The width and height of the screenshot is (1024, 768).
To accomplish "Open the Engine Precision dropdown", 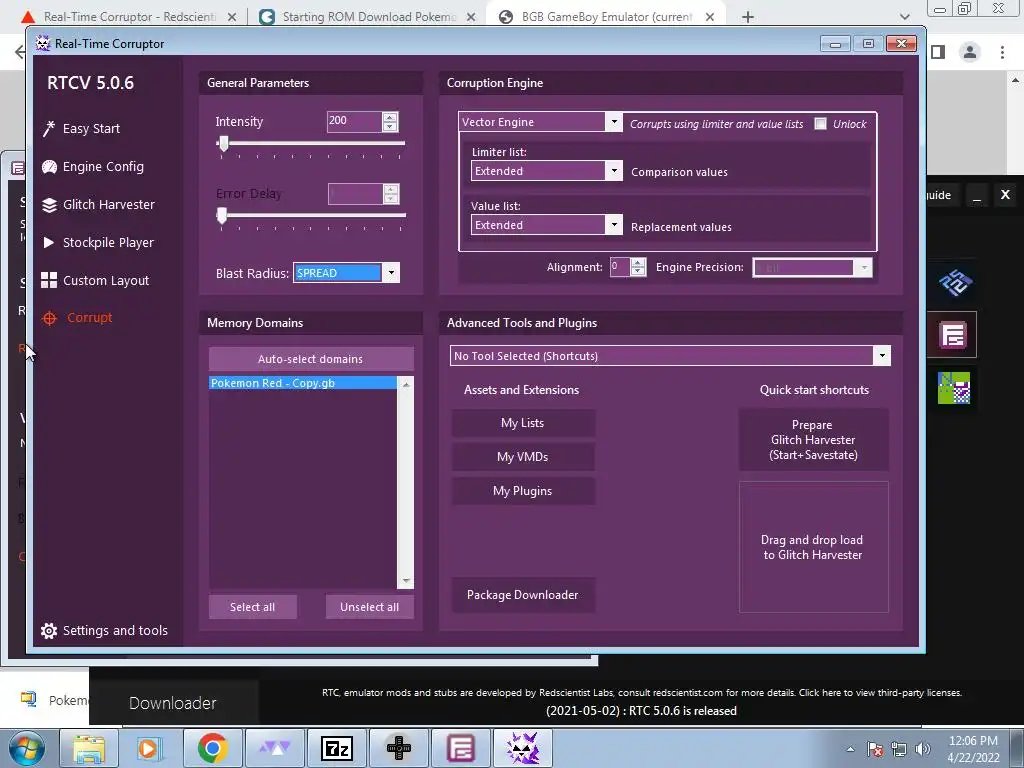I will click(x=864, y=268).
